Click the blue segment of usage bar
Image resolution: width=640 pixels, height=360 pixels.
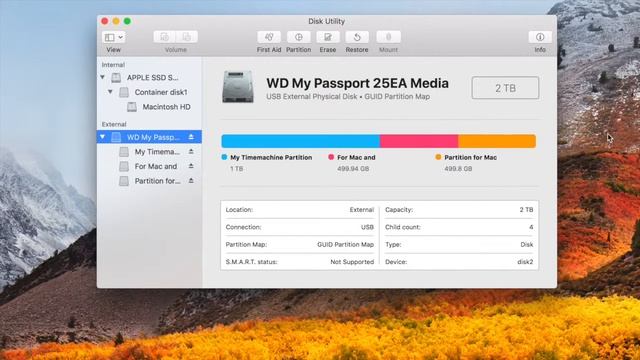coord(300,141)
